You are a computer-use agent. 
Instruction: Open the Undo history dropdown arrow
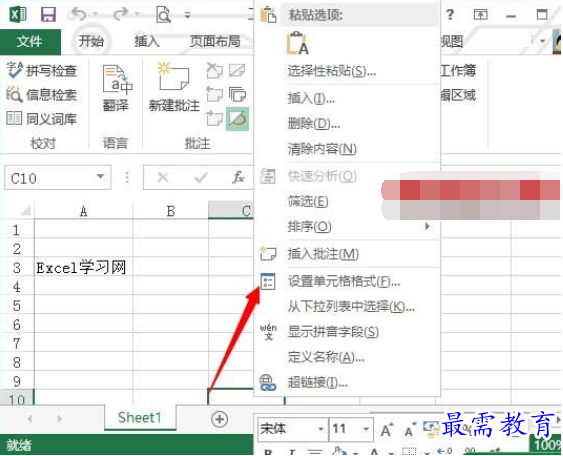click(x=96, y=14)
